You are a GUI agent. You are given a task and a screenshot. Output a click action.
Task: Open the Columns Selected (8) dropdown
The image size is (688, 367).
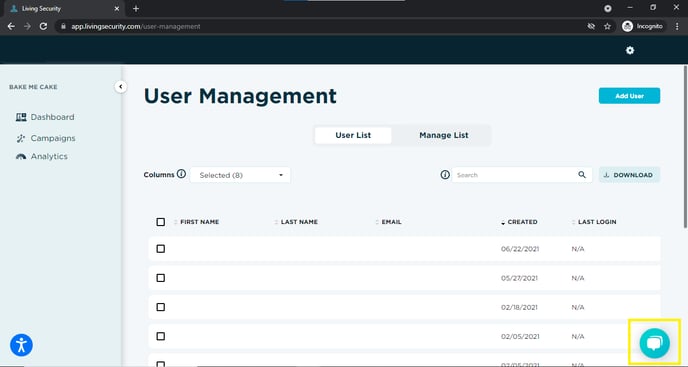240,175
